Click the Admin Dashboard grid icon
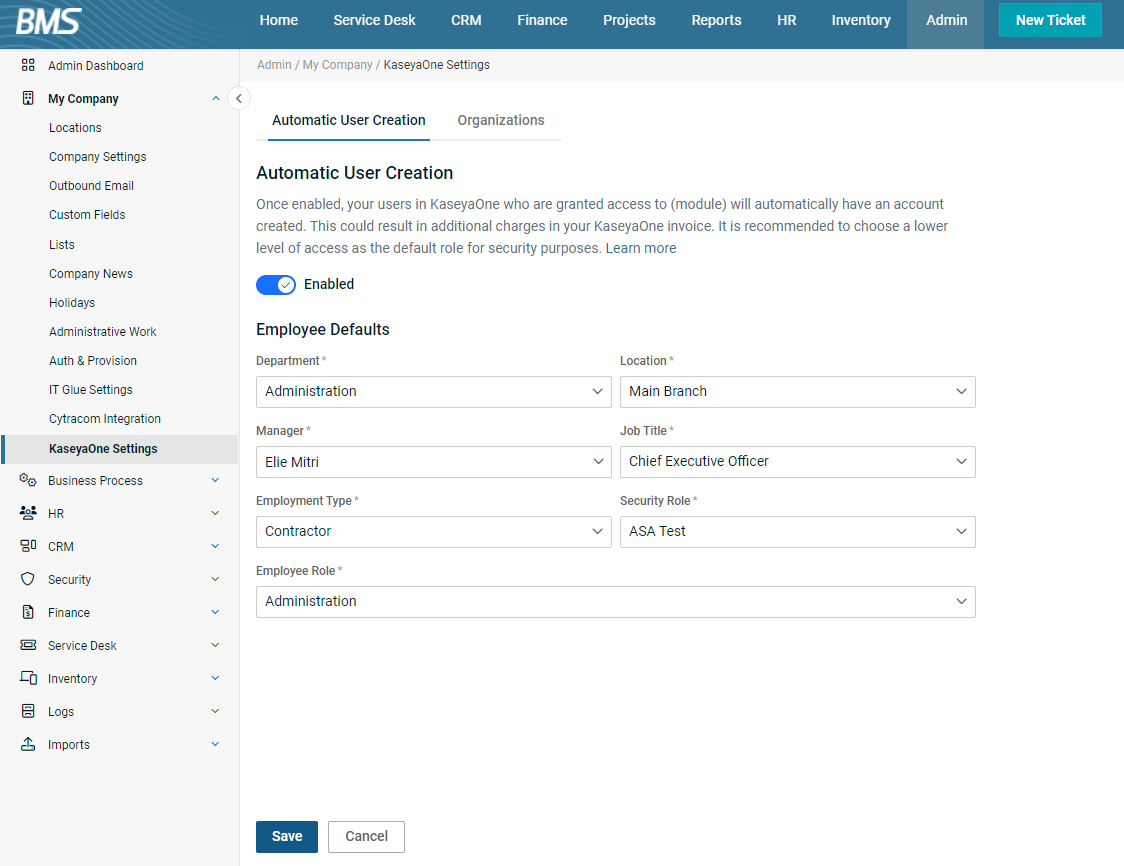Viewport: 1124px width, 866px height. (x=28, y=65)
